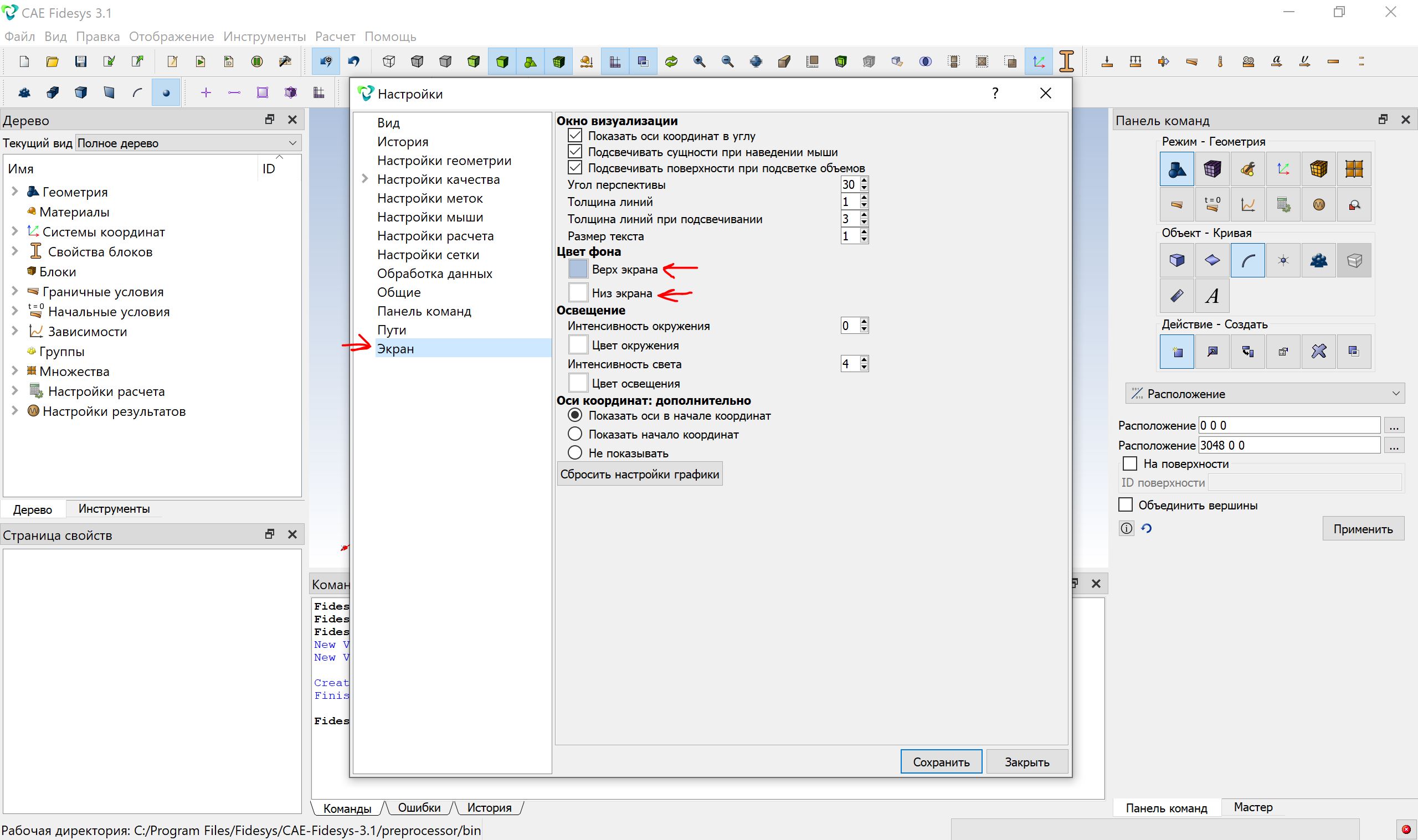Select the Surface object icon
1418x840 pixels.
[1212, 260]
